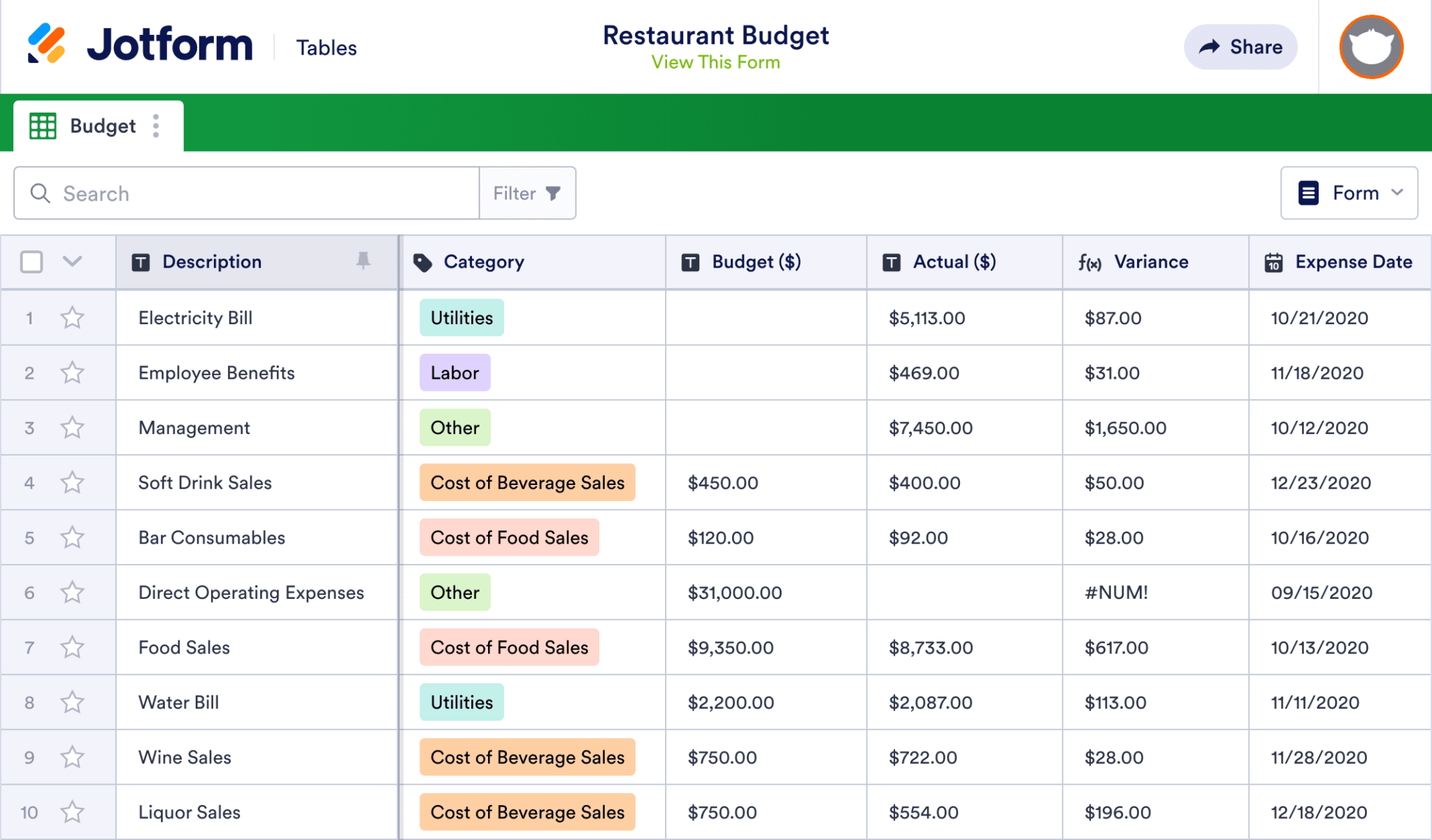
Task: Select the Utilities category tag on Water Bill
Action: pos(461,702)
